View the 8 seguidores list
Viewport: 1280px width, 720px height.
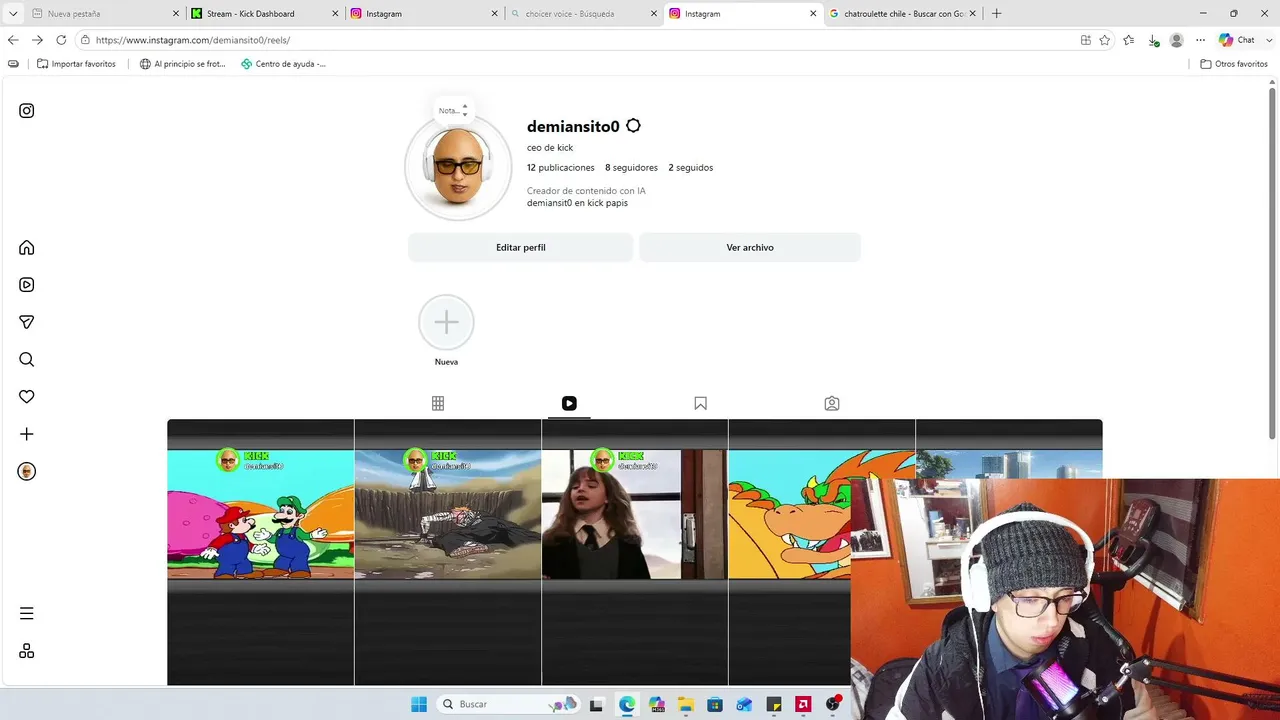coord(631,168)
